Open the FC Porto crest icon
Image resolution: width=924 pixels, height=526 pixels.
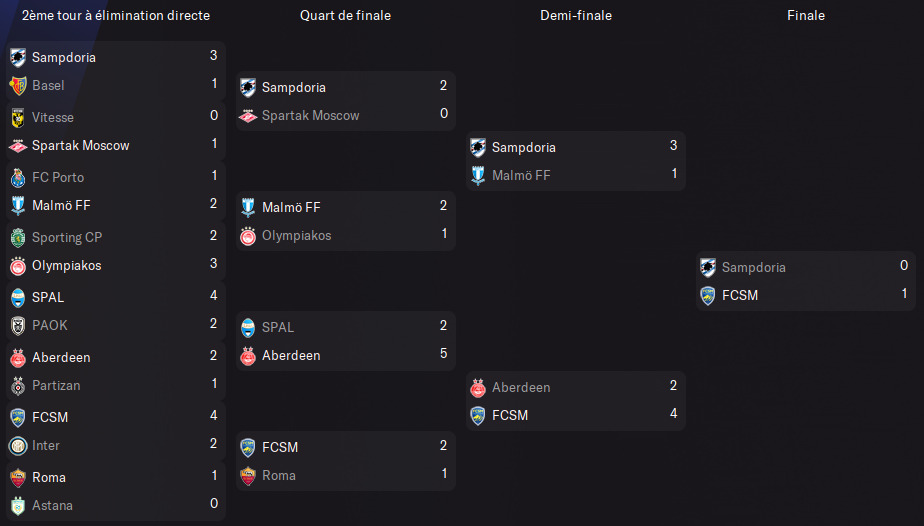[x=18, y=178]
